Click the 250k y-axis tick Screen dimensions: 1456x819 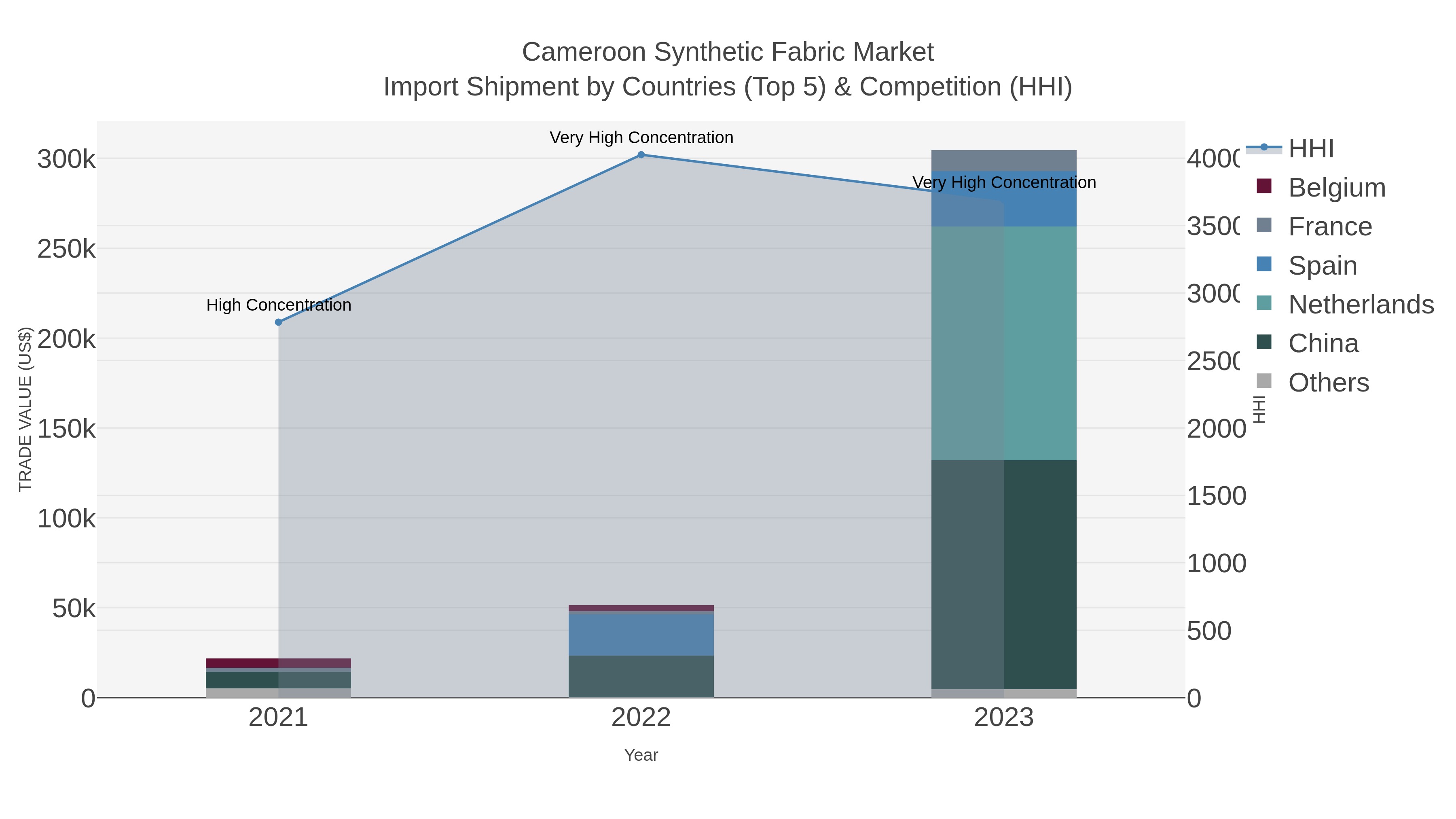[66, 249]
